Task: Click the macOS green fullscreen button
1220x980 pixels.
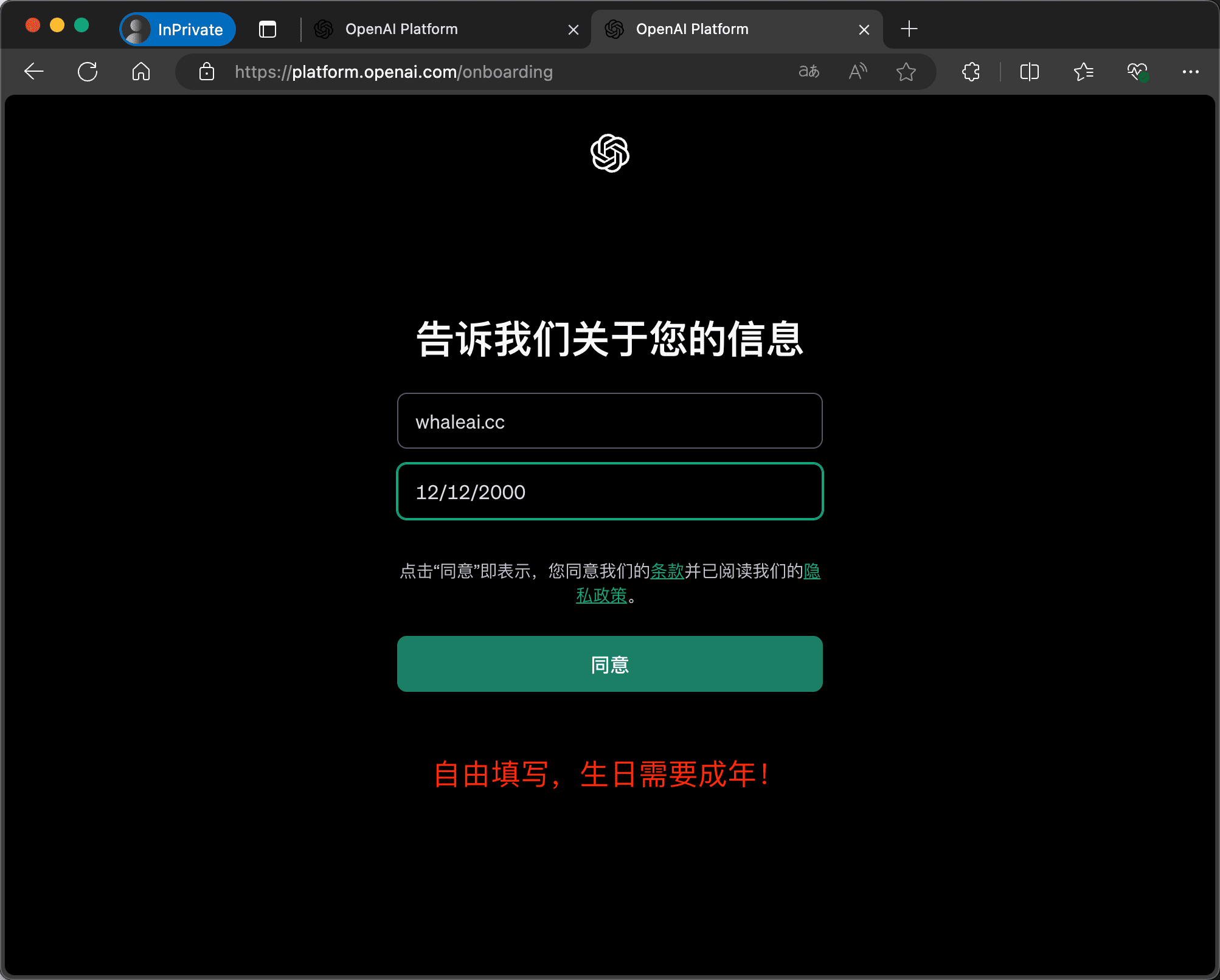Action: (x=81, y=26)
